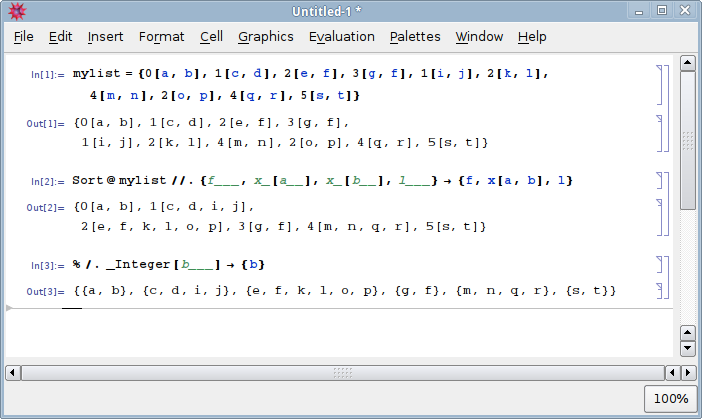Open the Help menu

click(x=532, y=37)
